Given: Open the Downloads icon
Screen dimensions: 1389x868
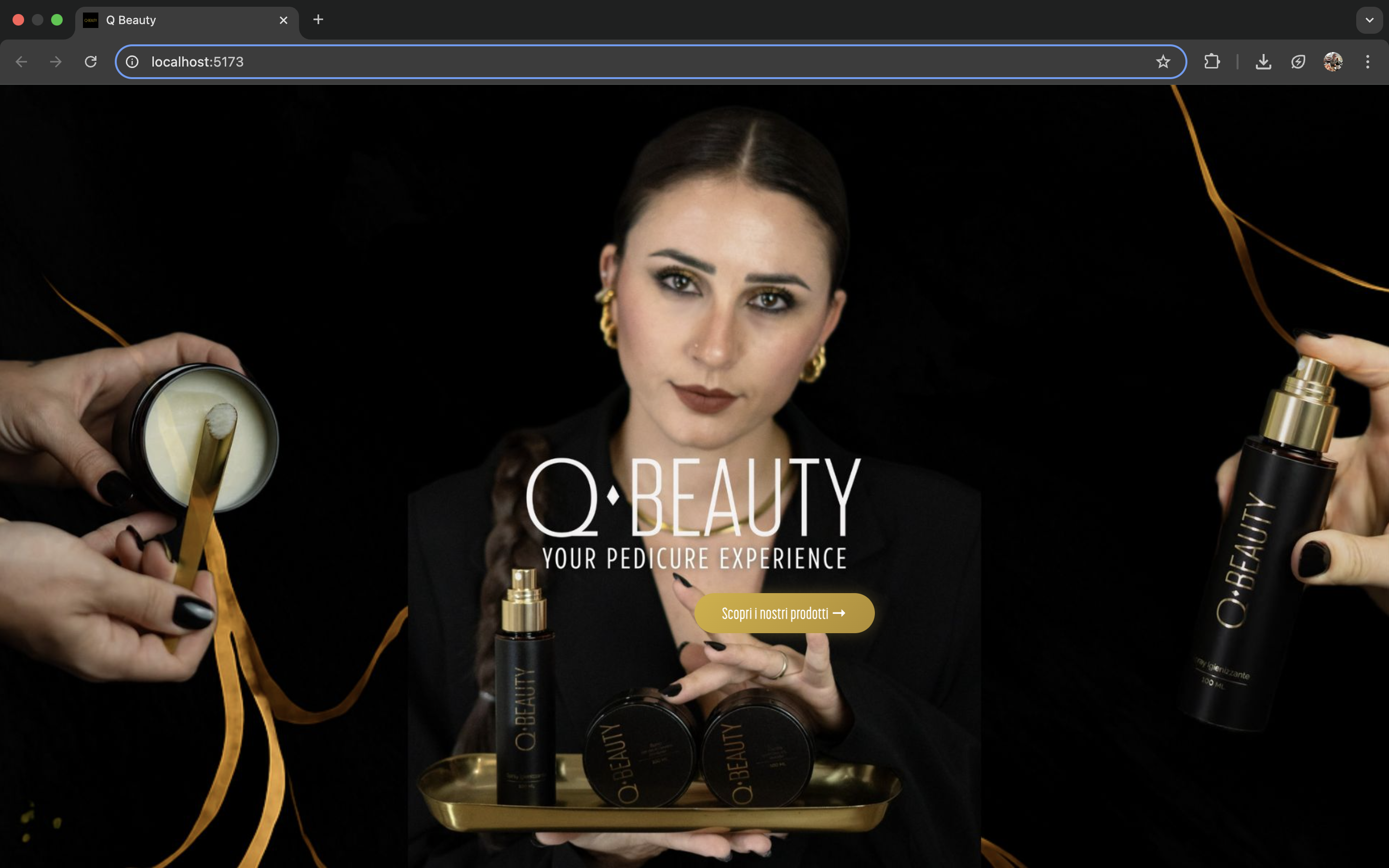Looking at the screenshot, I should [x=1263, y=61].
